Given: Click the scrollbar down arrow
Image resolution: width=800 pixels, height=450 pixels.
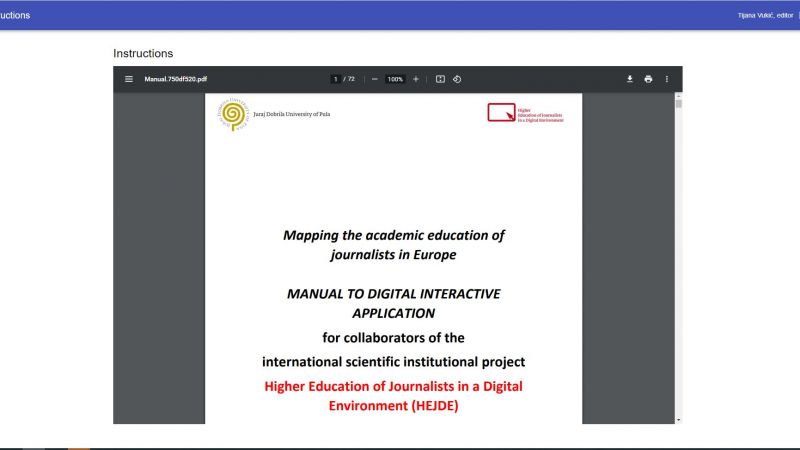Looking at the screenshot, I should 678,419.
